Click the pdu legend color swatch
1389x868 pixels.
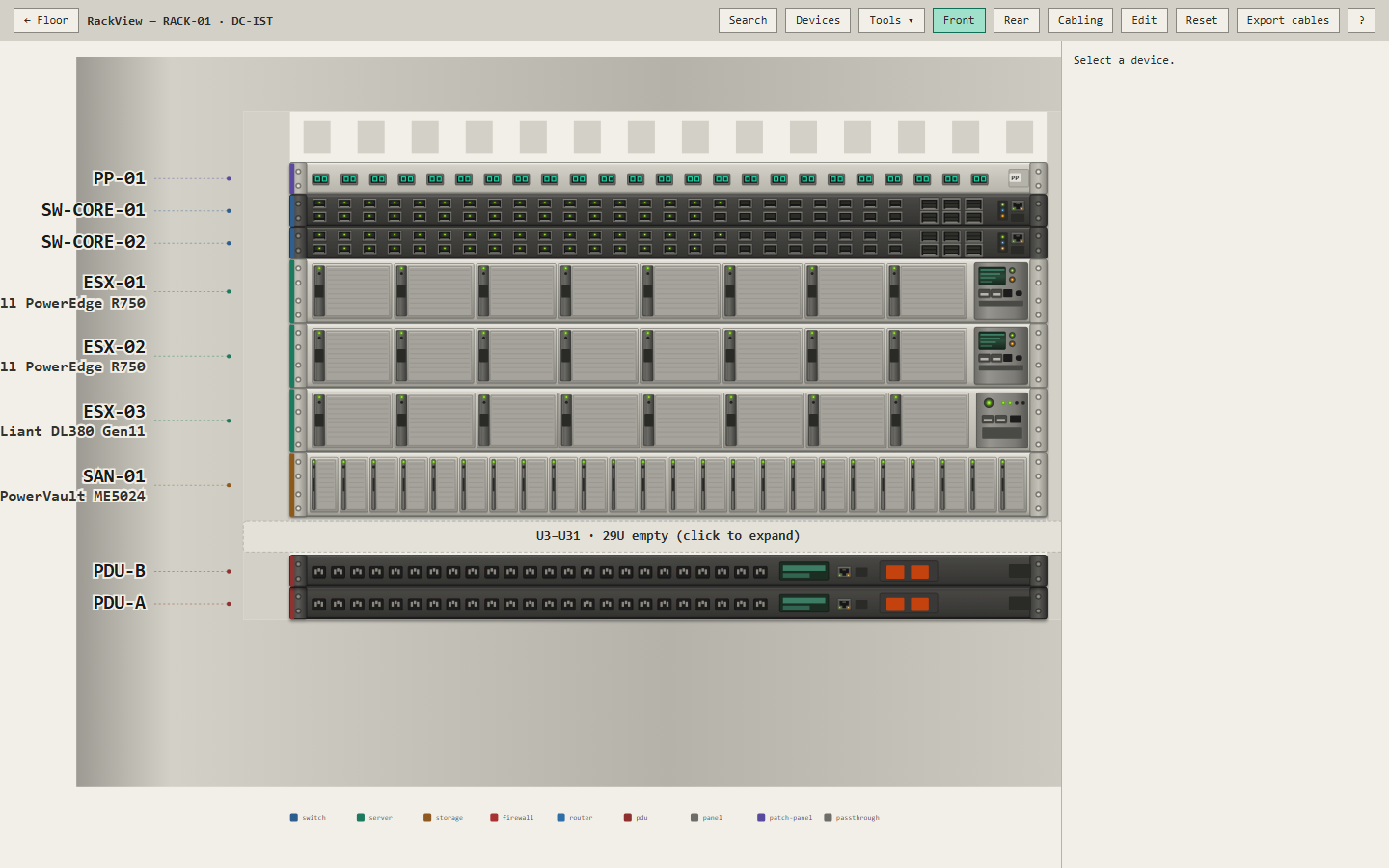(628, 818)
